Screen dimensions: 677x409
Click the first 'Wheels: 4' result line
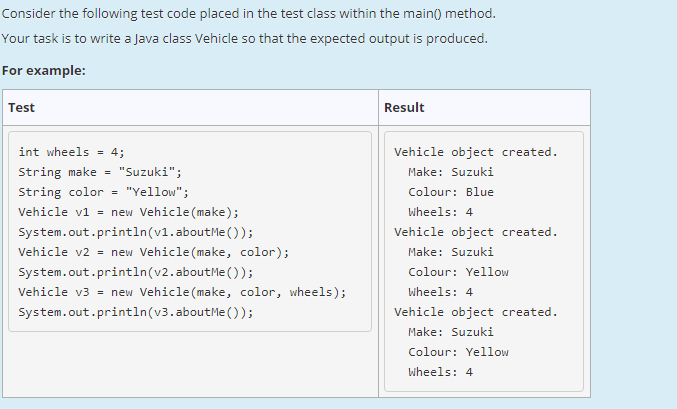pyautogui.click(x=441, y=212)
